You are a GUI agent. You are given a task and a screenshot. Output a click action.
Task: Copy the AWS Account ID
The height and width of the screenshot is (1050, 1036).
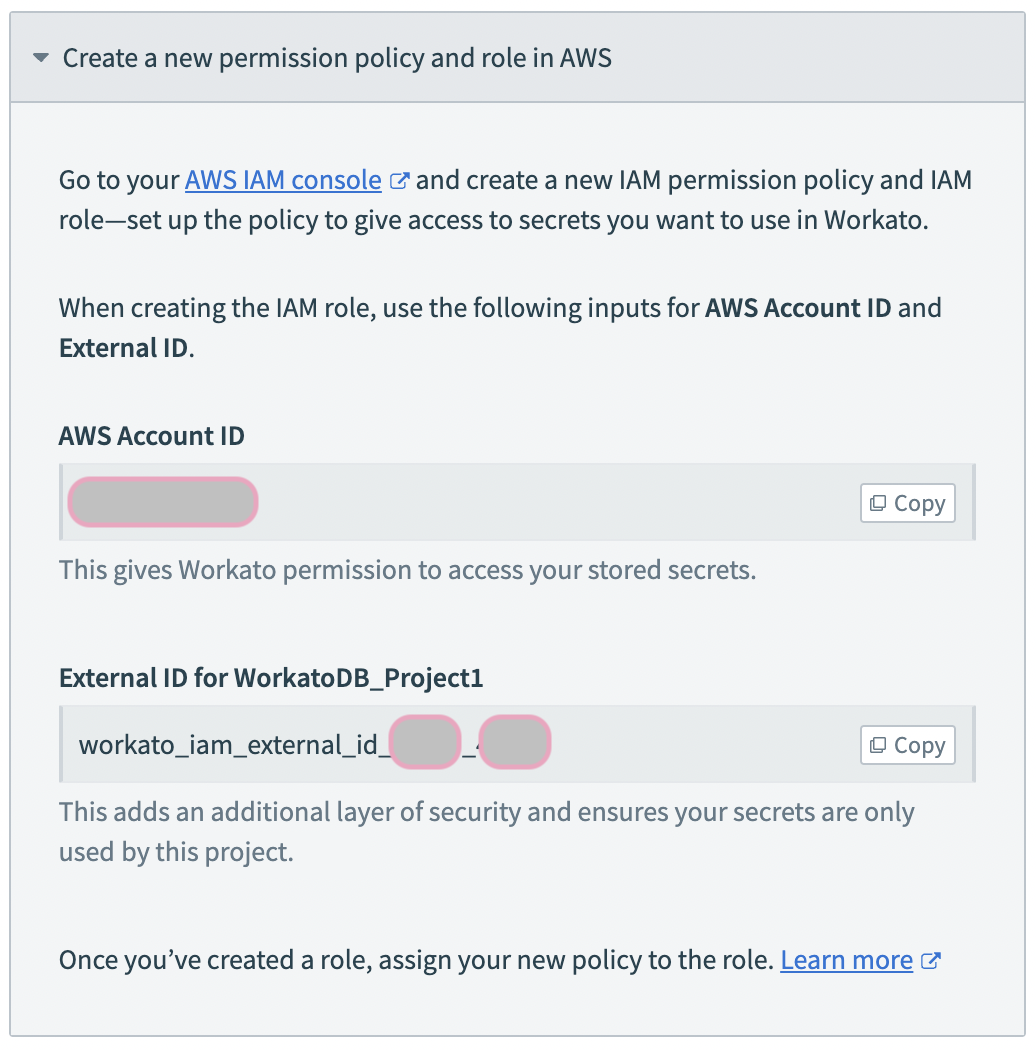907,502
